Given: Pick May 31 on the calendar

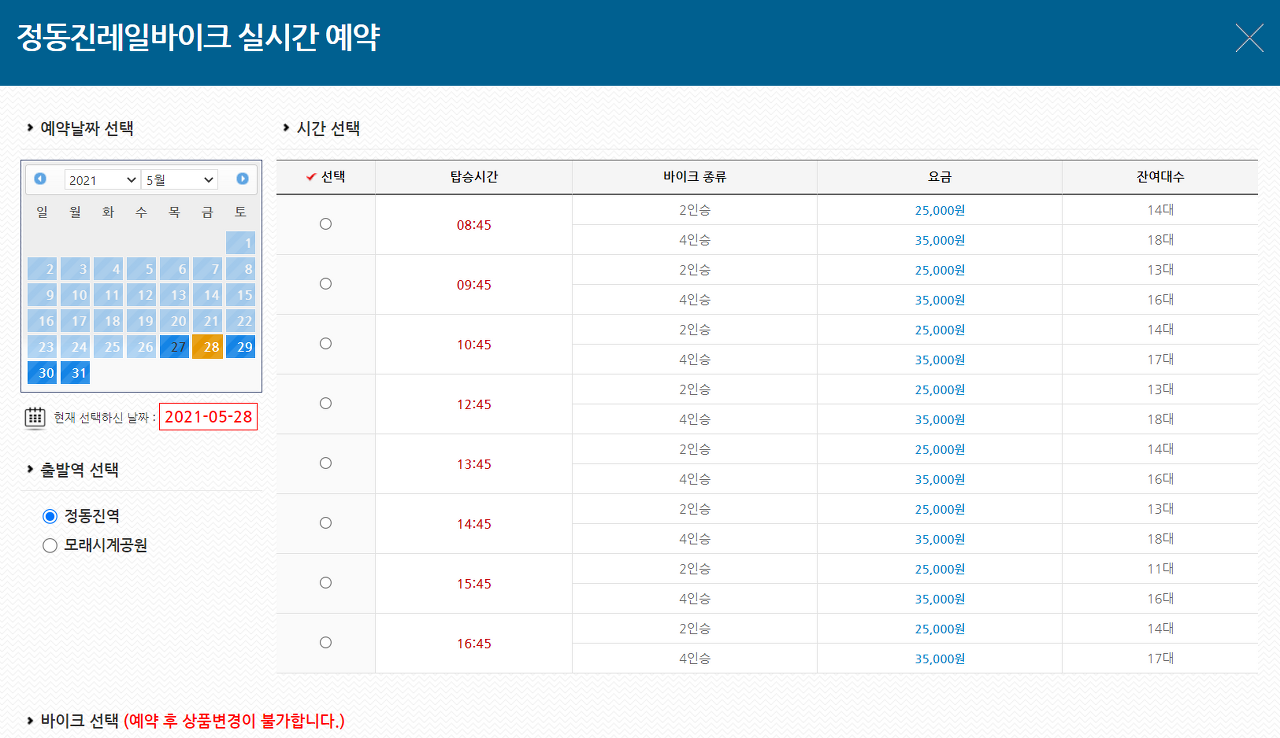Looking at the screenshot, I should 75,373.
